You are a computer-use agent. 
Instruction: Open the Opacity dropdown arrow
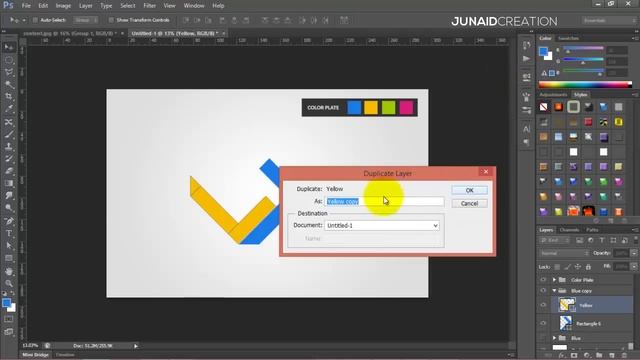click(634, 253)
